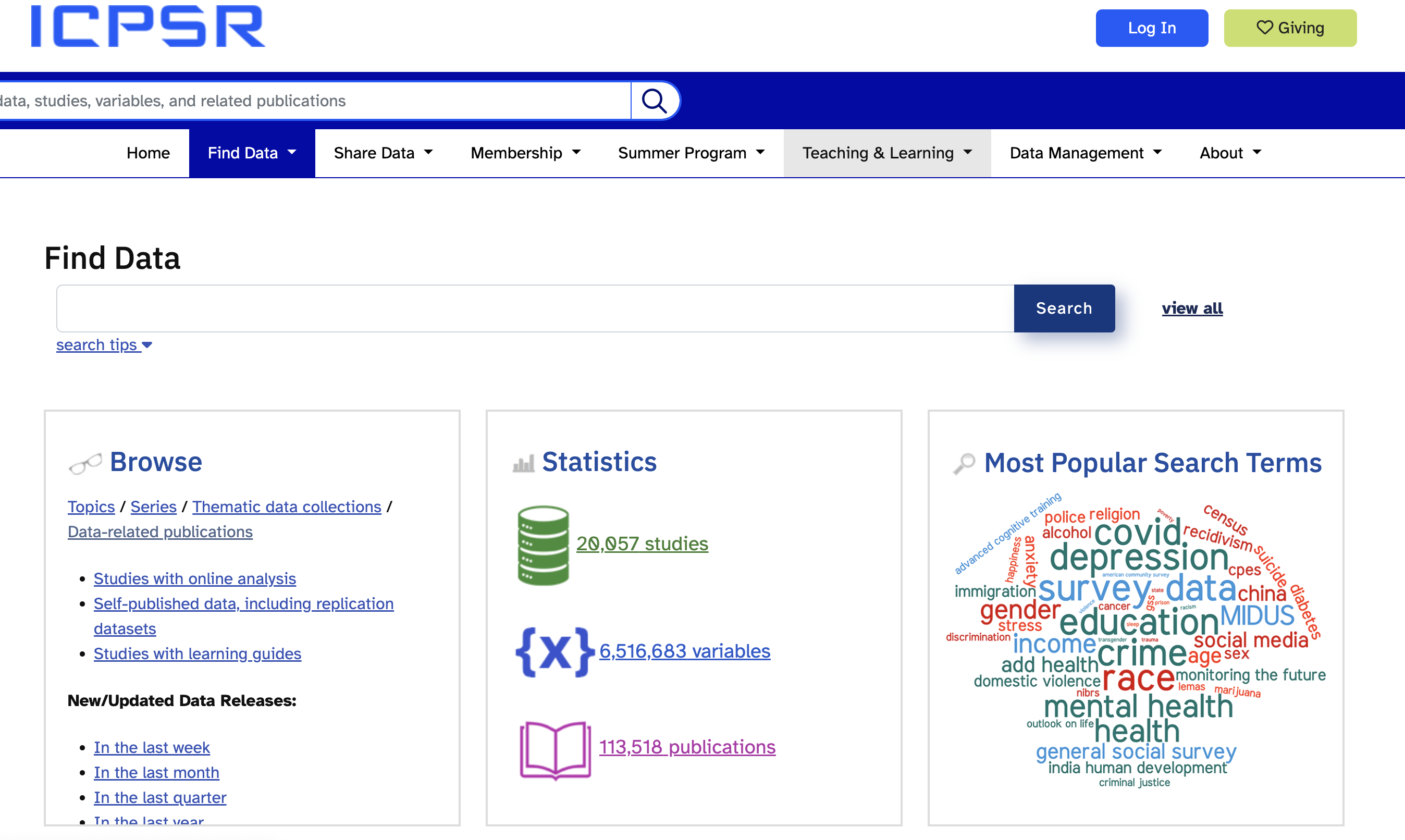Select the Home navigation item
Screen dimensions: 1405x840
pyautogui.click(x=148, y=152)
